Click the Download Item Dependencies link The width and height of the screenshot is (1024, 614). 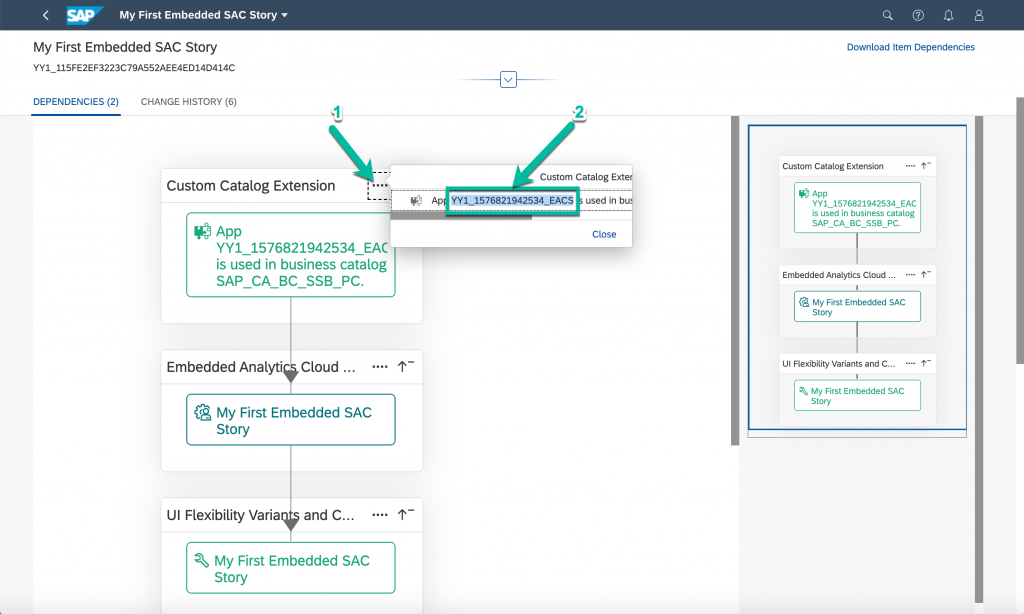point(910,47)
